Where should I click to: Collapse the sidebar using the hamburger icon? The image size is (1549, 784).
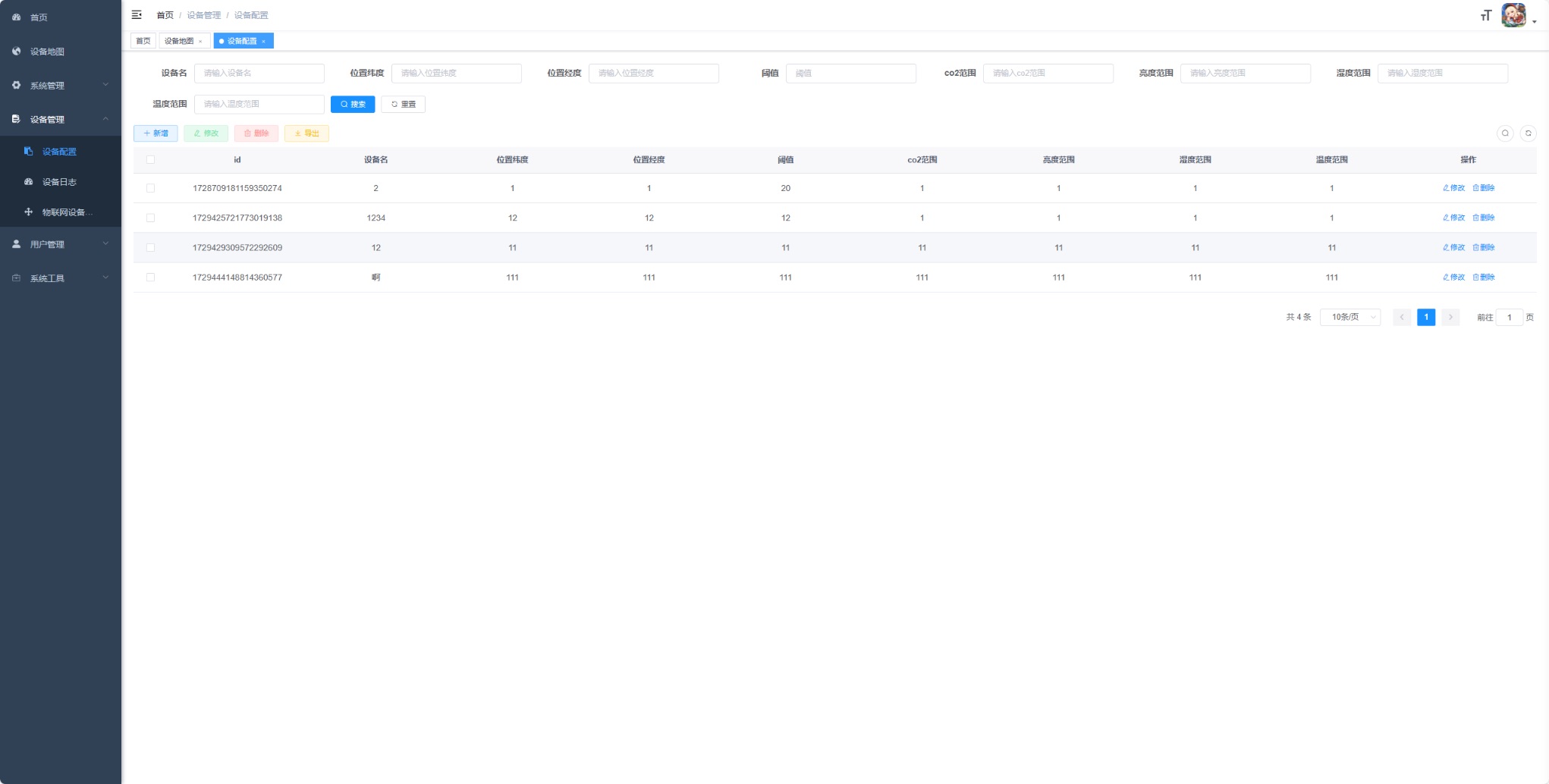pyautogui.click(x=137, y=14)
